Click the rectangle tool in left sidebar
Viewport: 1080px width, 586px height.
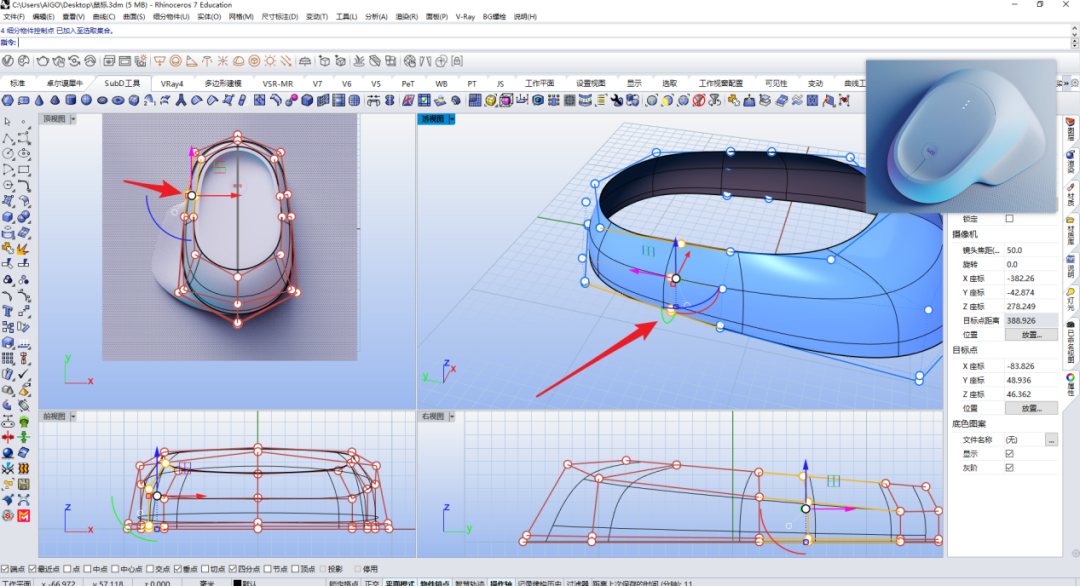coord(23,169)
